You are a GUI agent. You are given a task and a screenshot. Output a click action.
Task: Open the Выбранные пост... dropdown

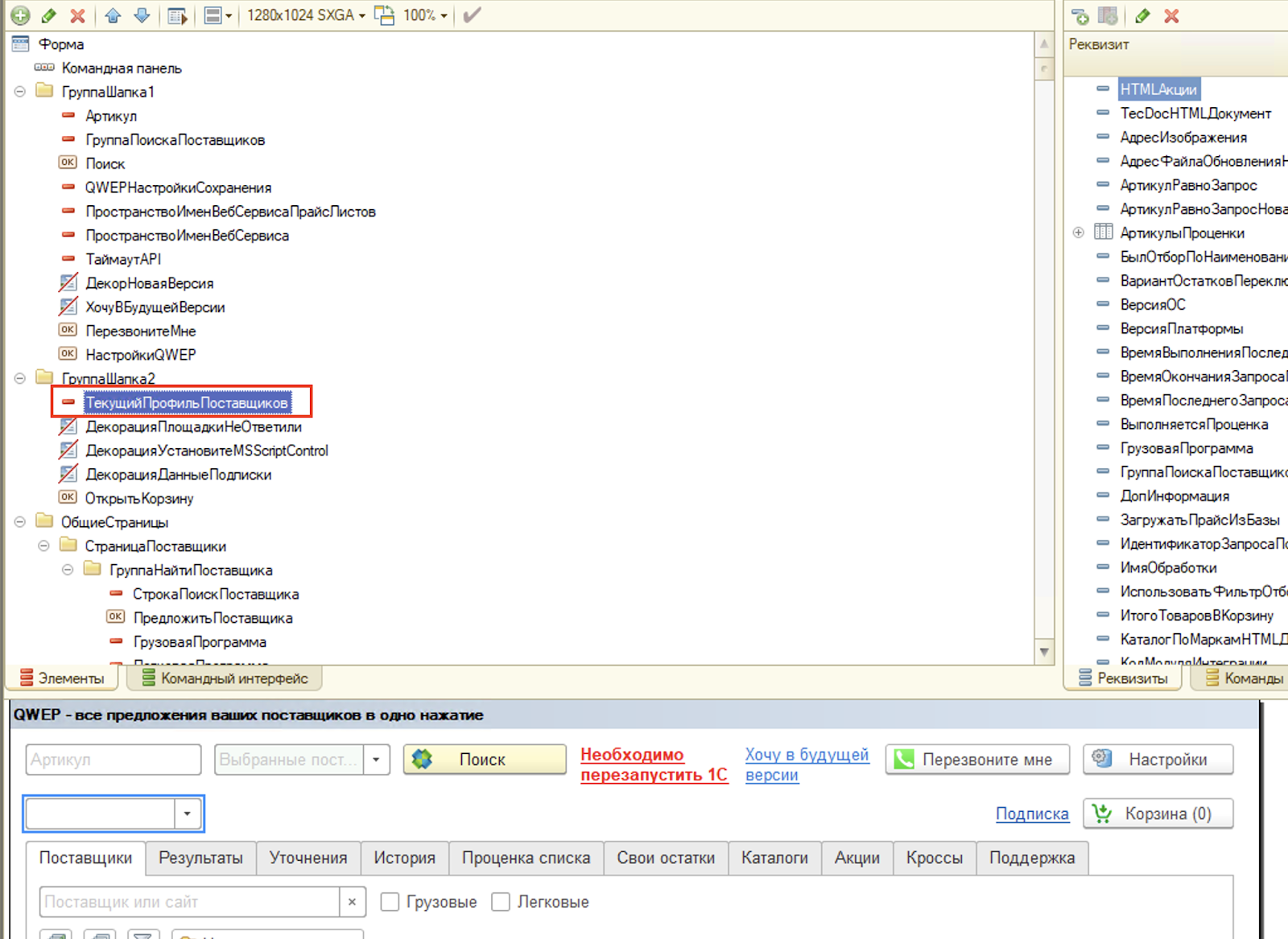[376, 760]
